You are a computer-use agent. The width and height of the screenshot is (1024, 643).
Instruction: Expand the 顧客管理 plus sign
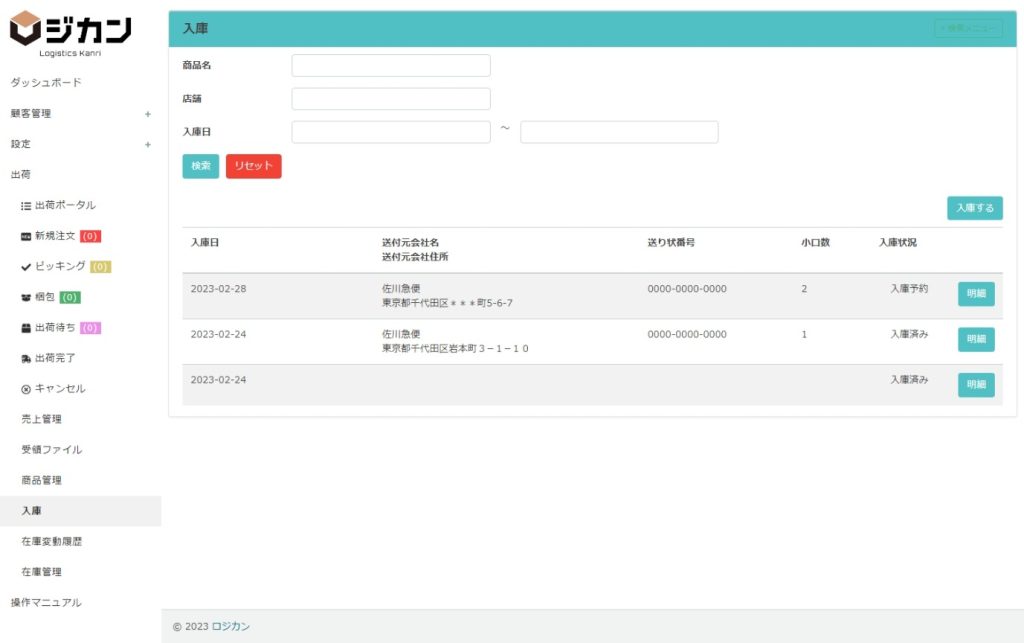point(148,114)
